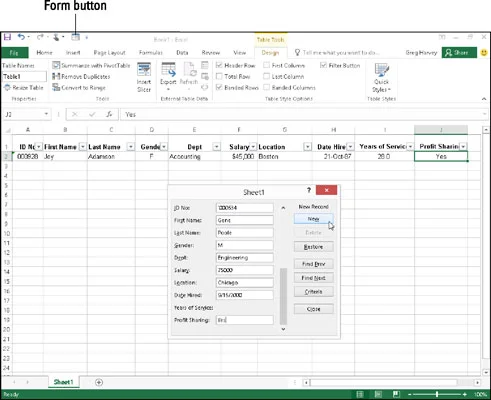Screen dimensions: 491x400
Task: Click the Undo arrow icon
Action: point(21,37)
